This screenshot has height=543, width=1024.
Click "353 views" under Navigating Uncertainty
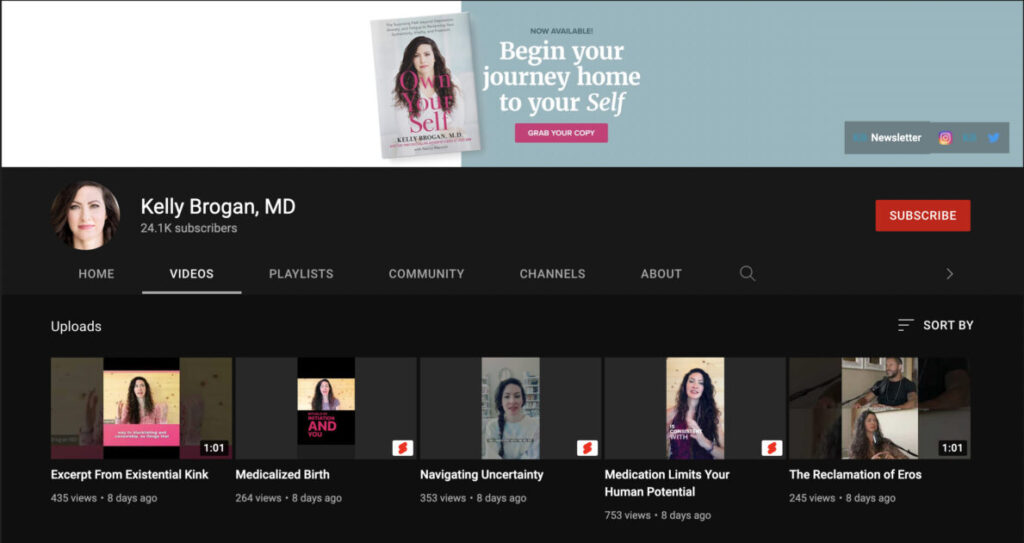(443, 498)
